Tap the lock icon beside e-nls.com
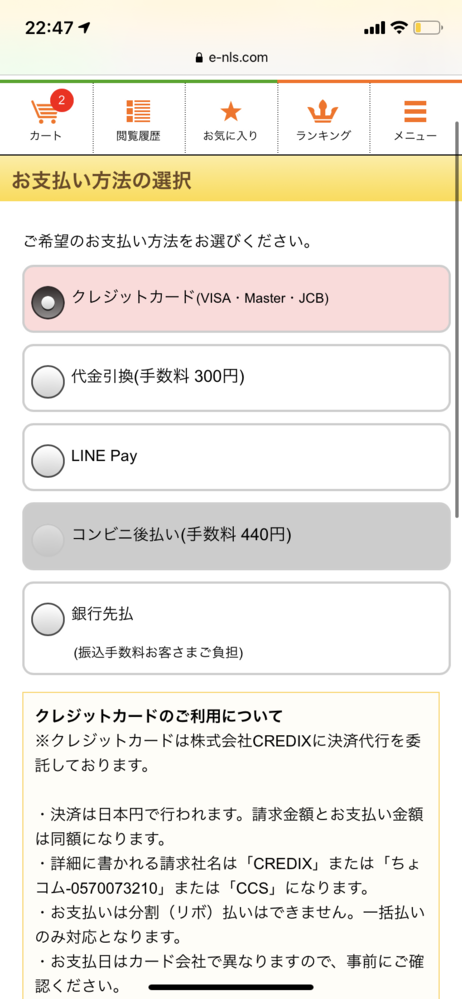This screenshot has height=999, width=462. click(200, 58)
